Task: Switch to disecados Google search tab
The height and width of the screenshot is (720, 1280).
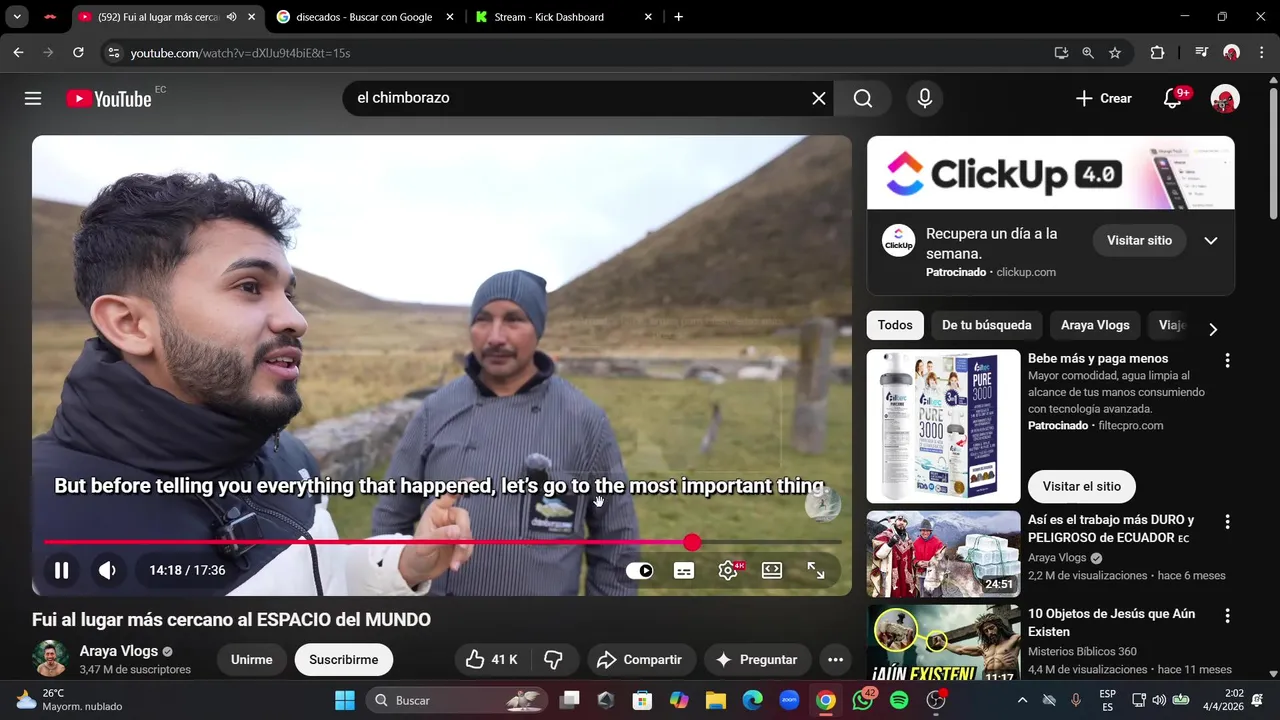Action: click(x=364, y=17)
